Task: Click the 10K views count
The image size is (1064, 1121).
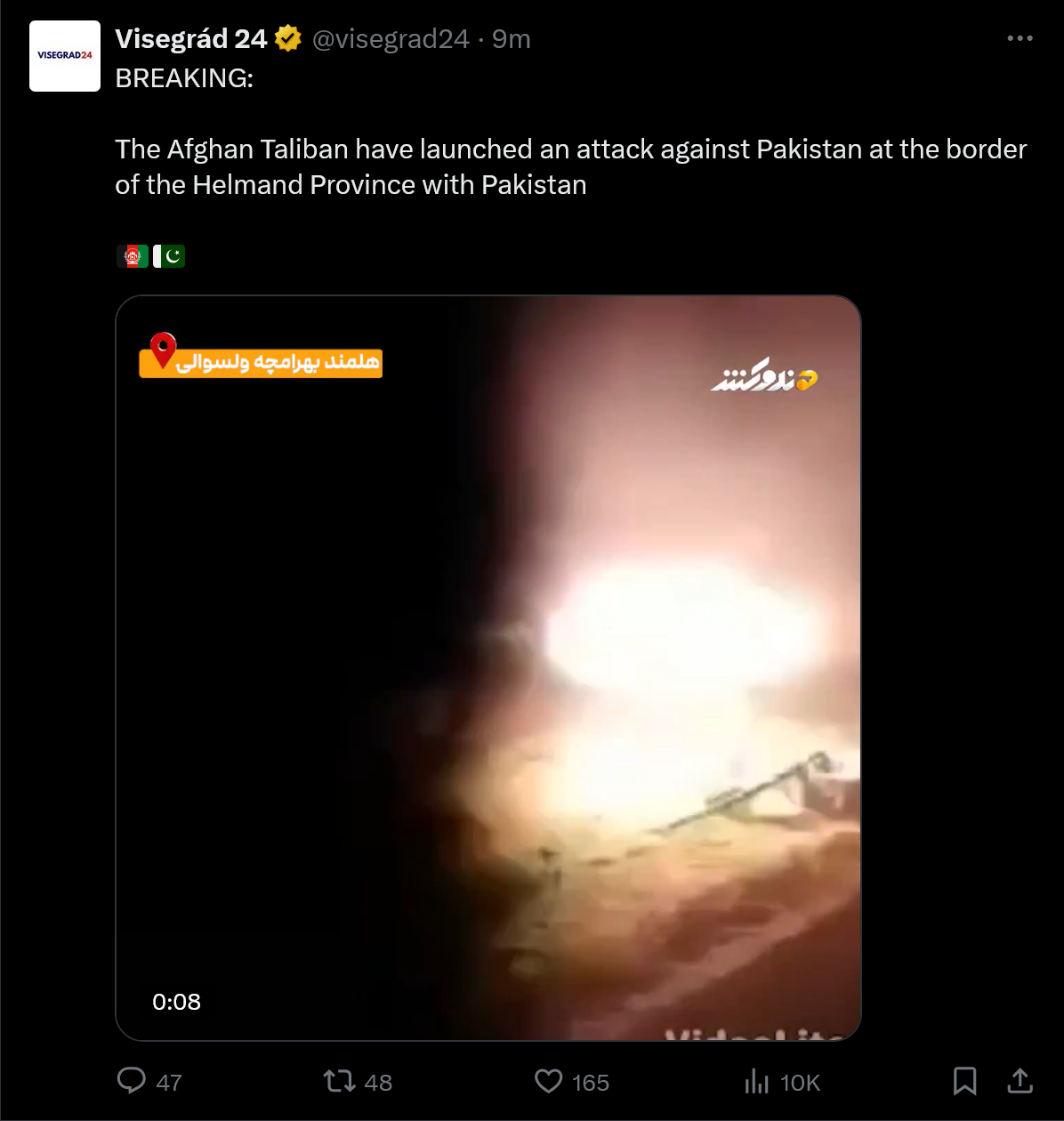Action: pos(800,1083)
